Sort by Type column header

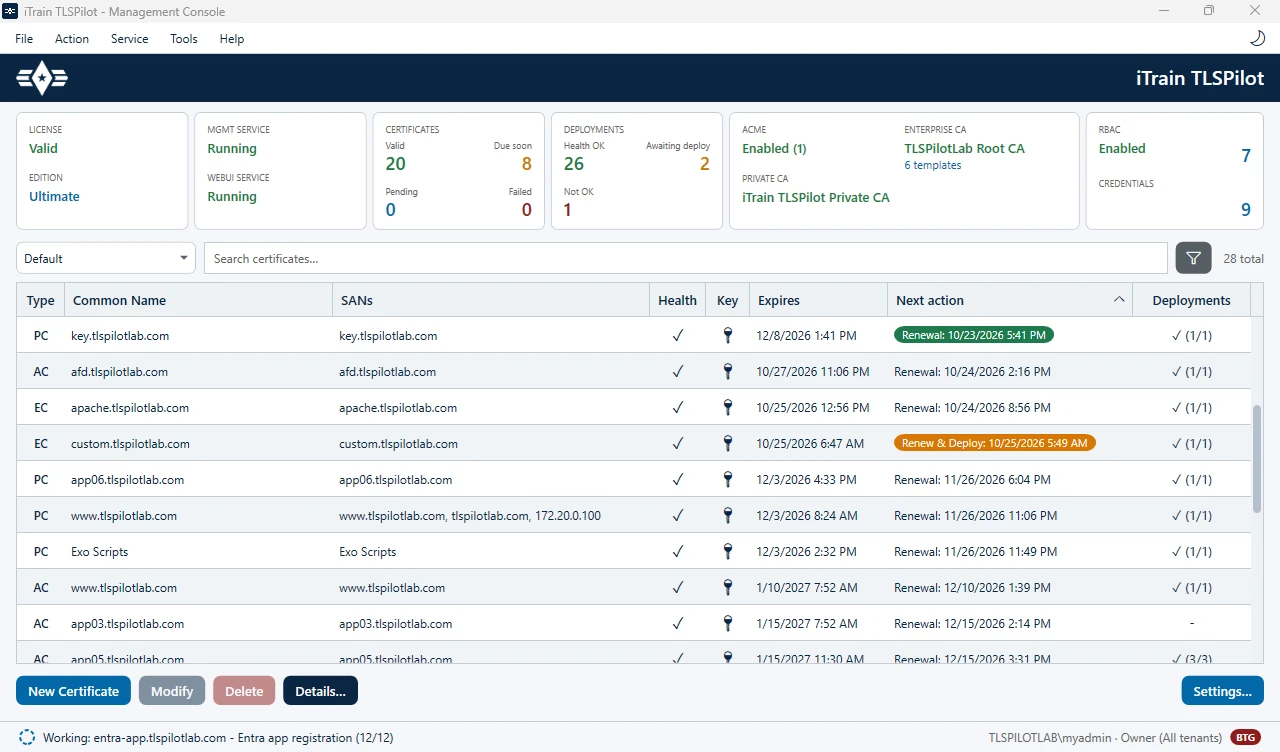[x=41, y=300]
